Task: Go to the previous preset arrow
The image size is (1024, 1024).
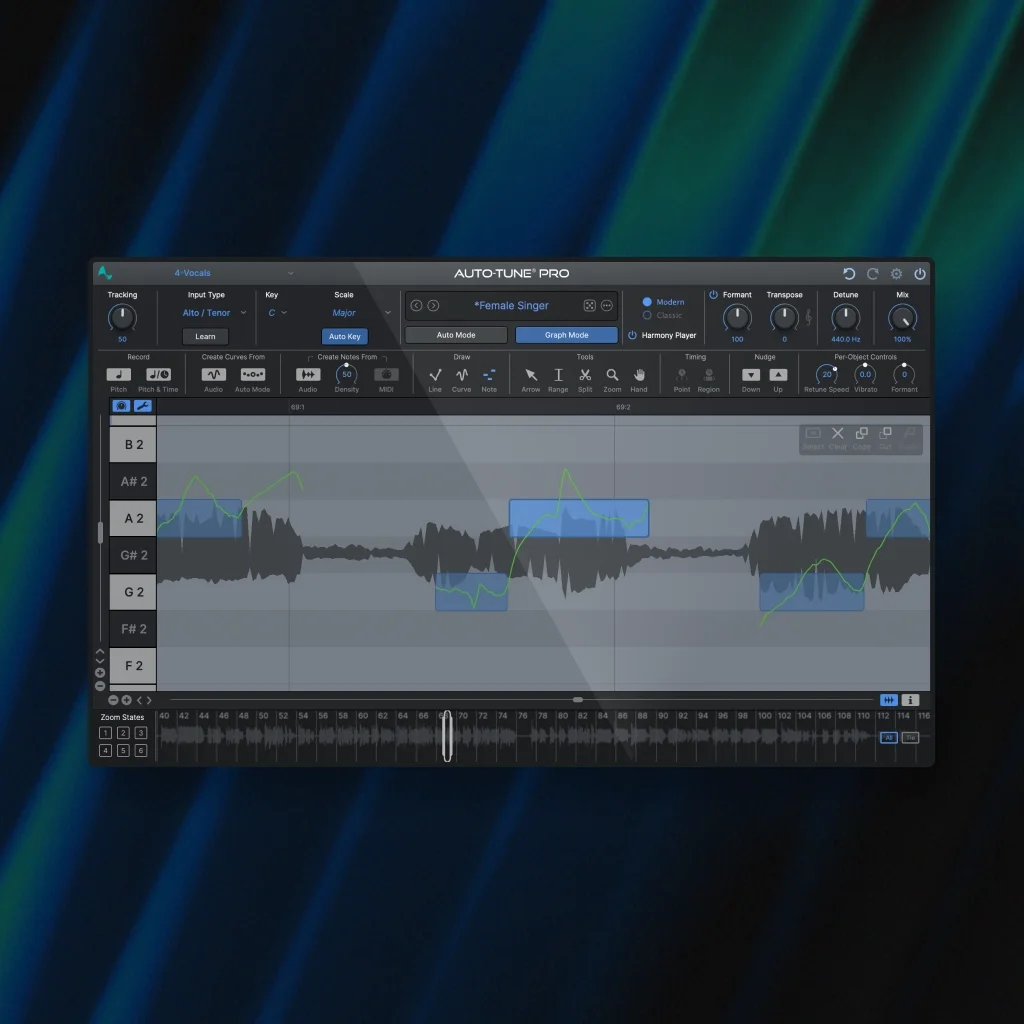Action: click(x=416, y=306)
